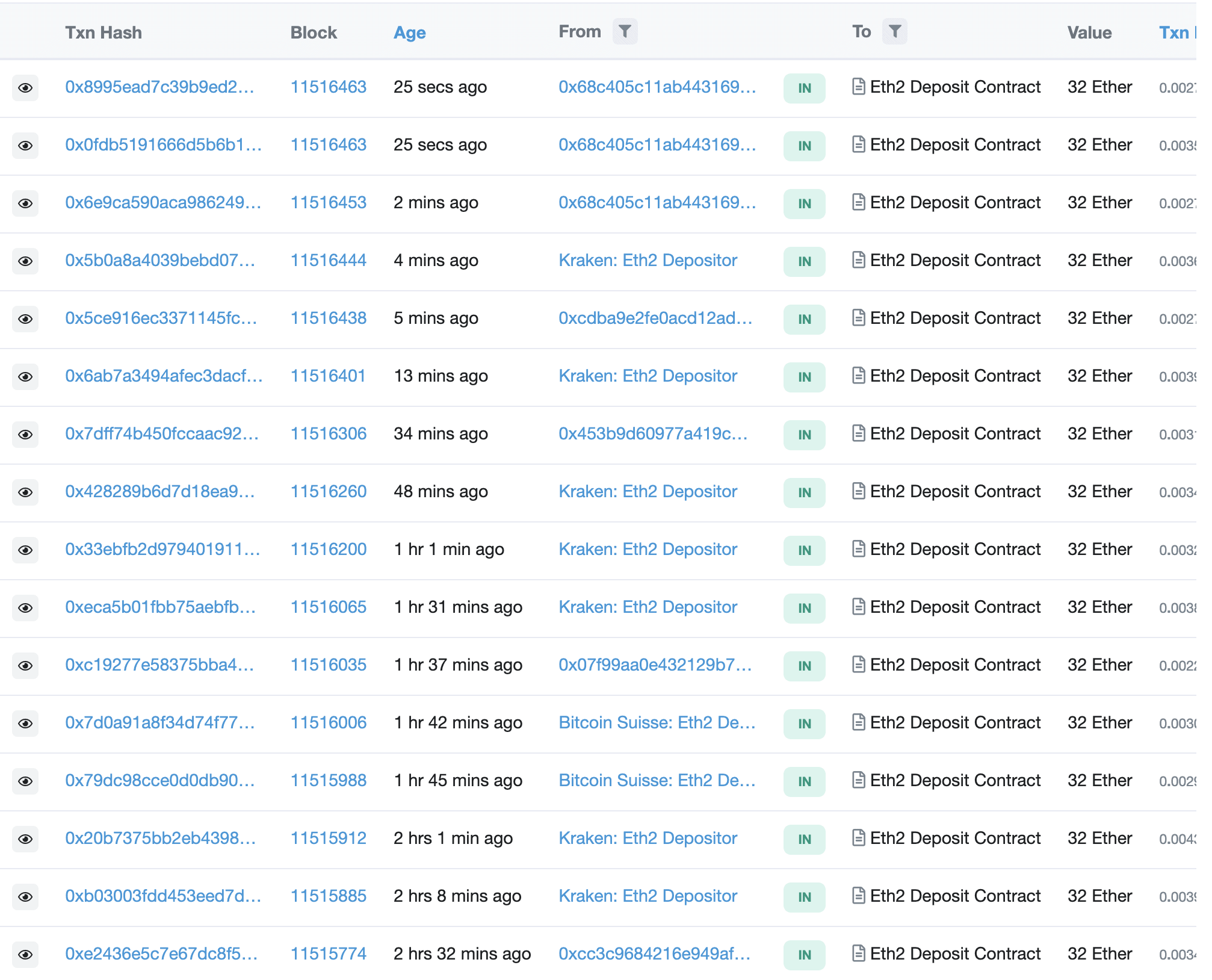Preview transaction 0x79dc98cce0d0db90 with eye icon

(x=25, y=781)
